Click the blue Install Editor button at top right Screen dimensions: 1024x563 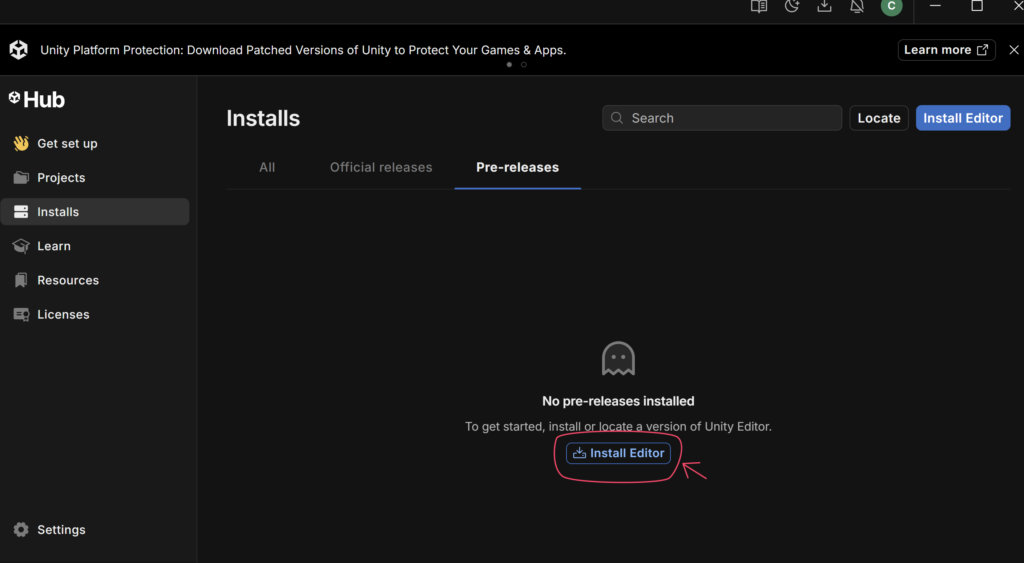tap(962, 118)
